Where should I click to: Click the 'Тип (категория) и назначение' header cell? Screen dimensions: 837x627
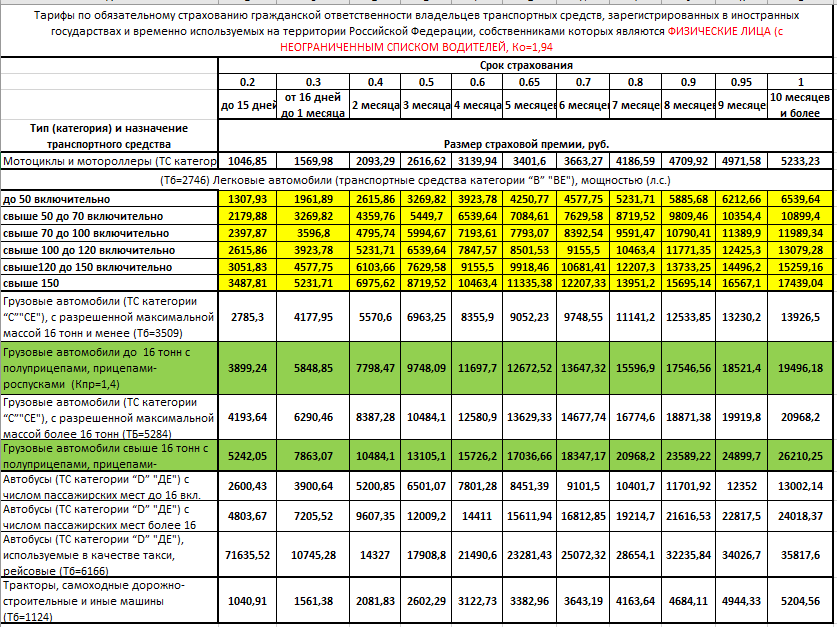click(x=109, y=135)
